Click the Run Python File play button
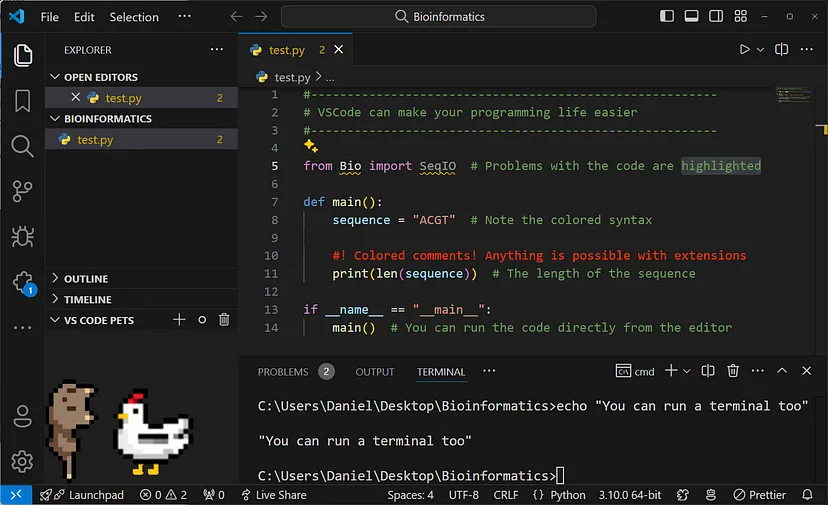 [744, 49]
